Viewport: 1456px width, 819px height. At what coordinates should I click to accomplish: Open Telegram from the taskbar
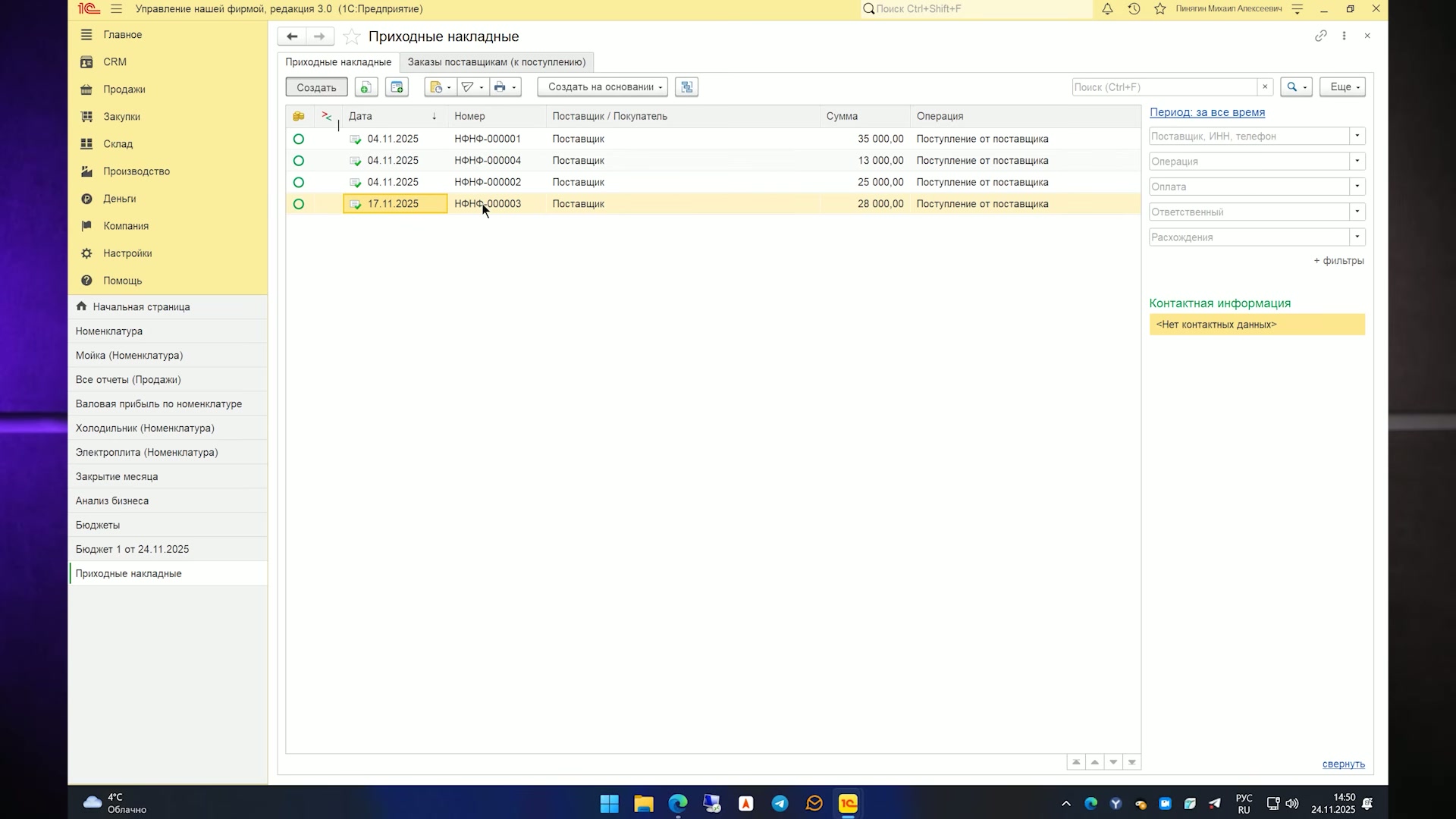(780, 804)
